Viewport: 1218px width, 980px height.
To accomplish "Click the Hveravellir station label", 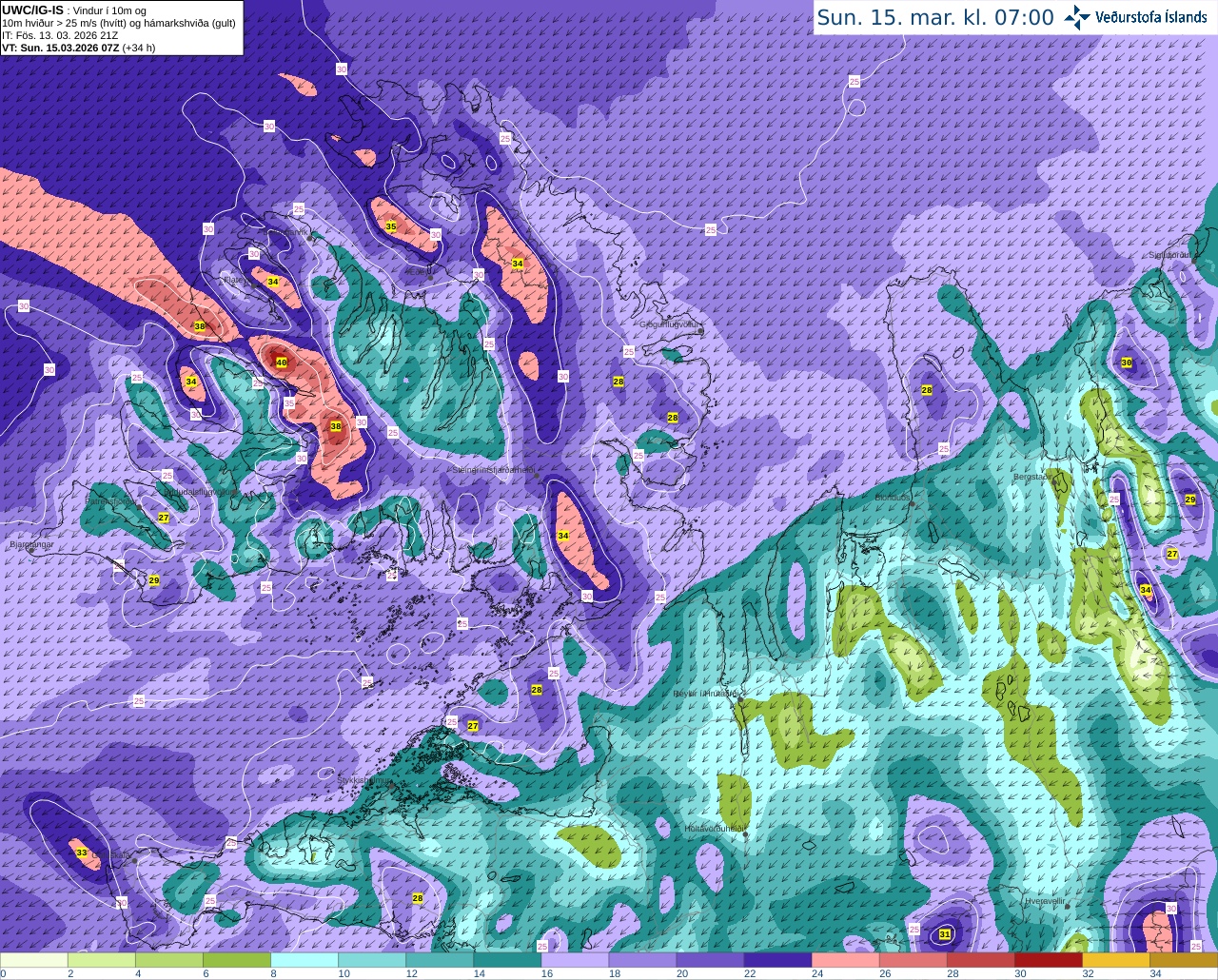I will coord(1045,900).
